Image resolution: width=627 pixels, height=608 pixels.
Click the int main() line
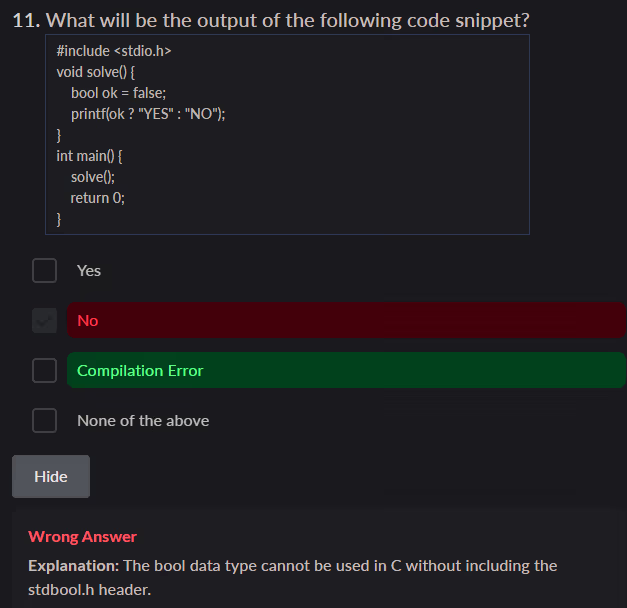click(89, 156)
